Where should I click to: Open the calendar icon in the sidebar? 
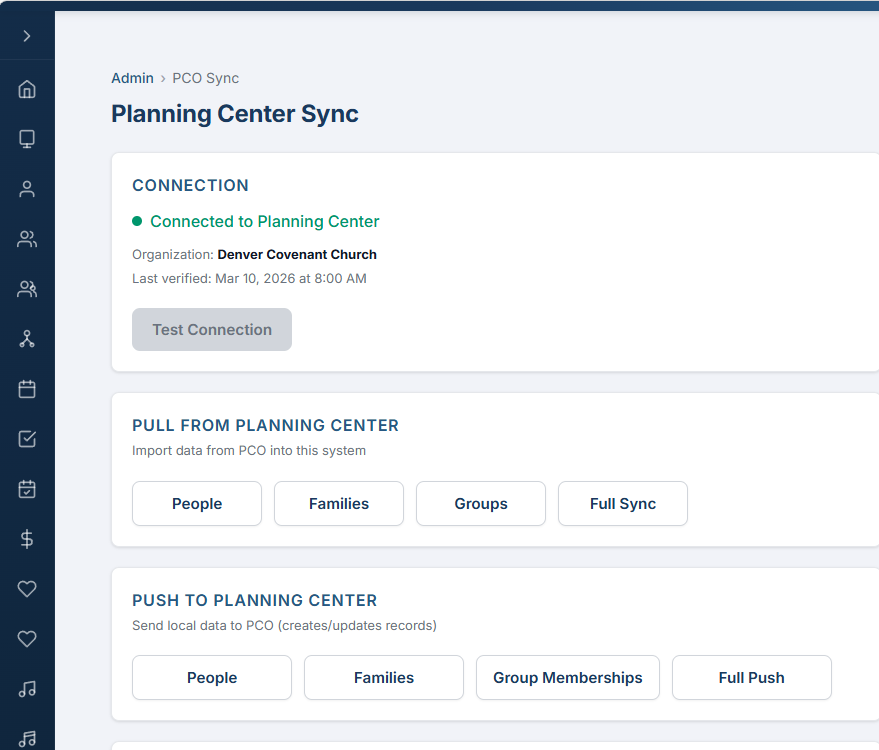pos(27,389)
